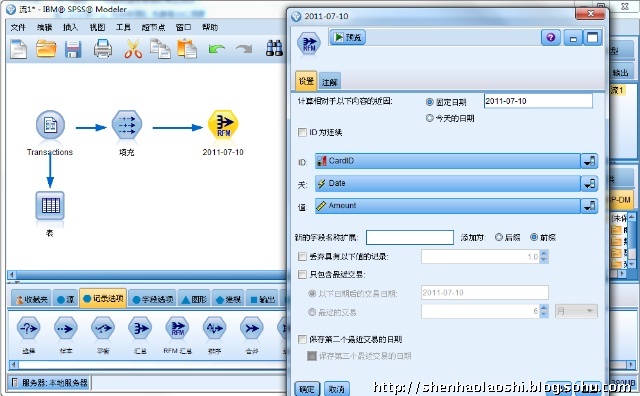The image size is (640, 396).
Task: Click the fixed date field showing 2011-07-10
Action: pyautogui.click(x=538, y=101)
